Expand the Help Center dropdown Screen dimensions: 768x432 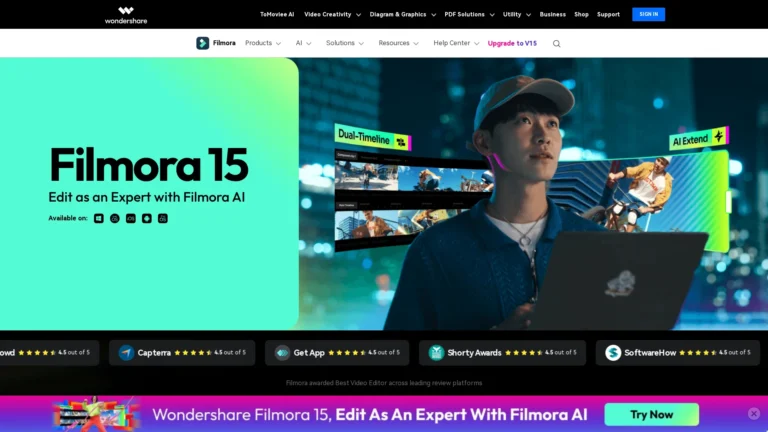click(456, 44)
